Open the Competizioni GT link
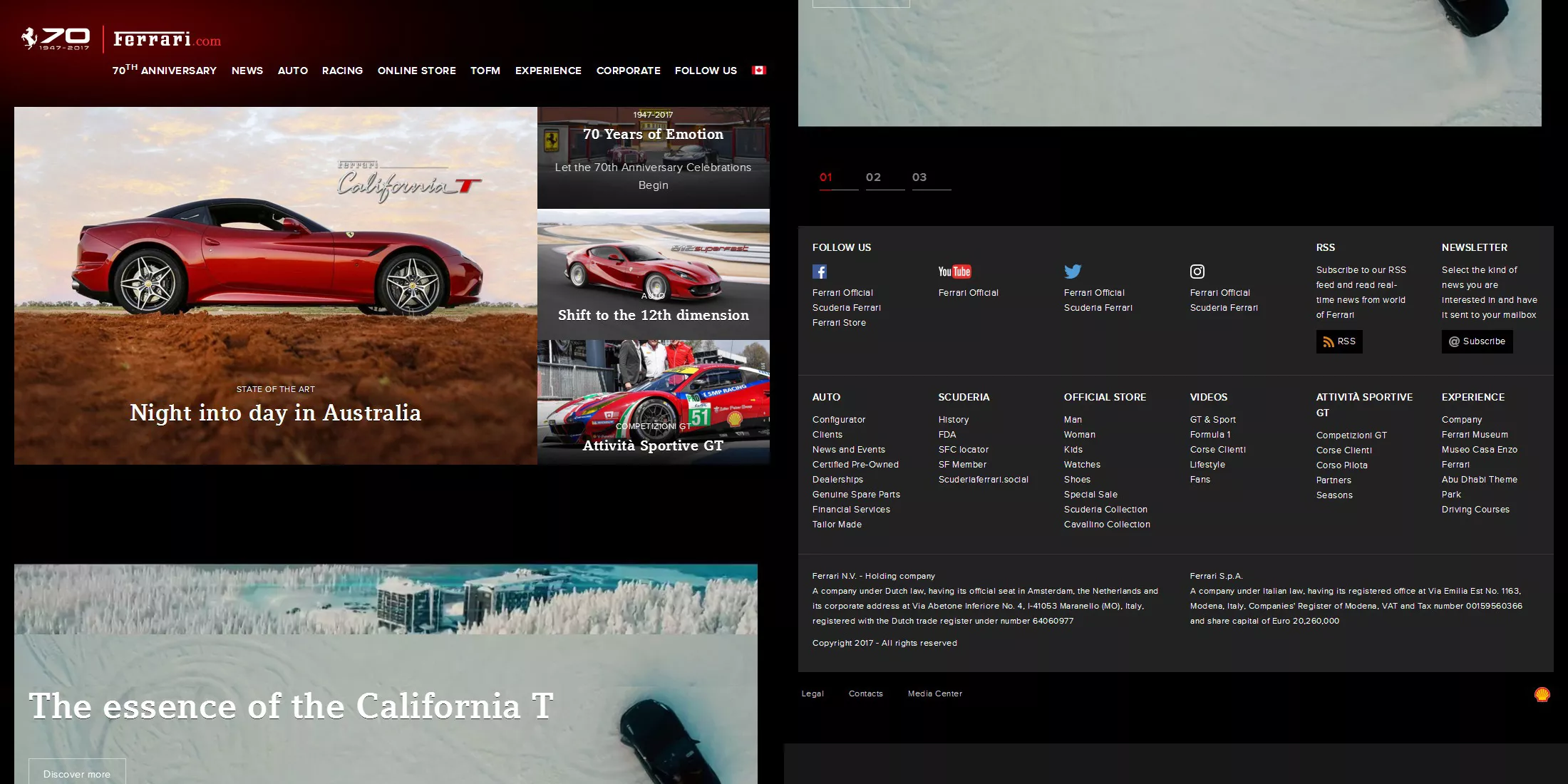The width and height of the screenshot is (1568, 784). [1351, 435]
